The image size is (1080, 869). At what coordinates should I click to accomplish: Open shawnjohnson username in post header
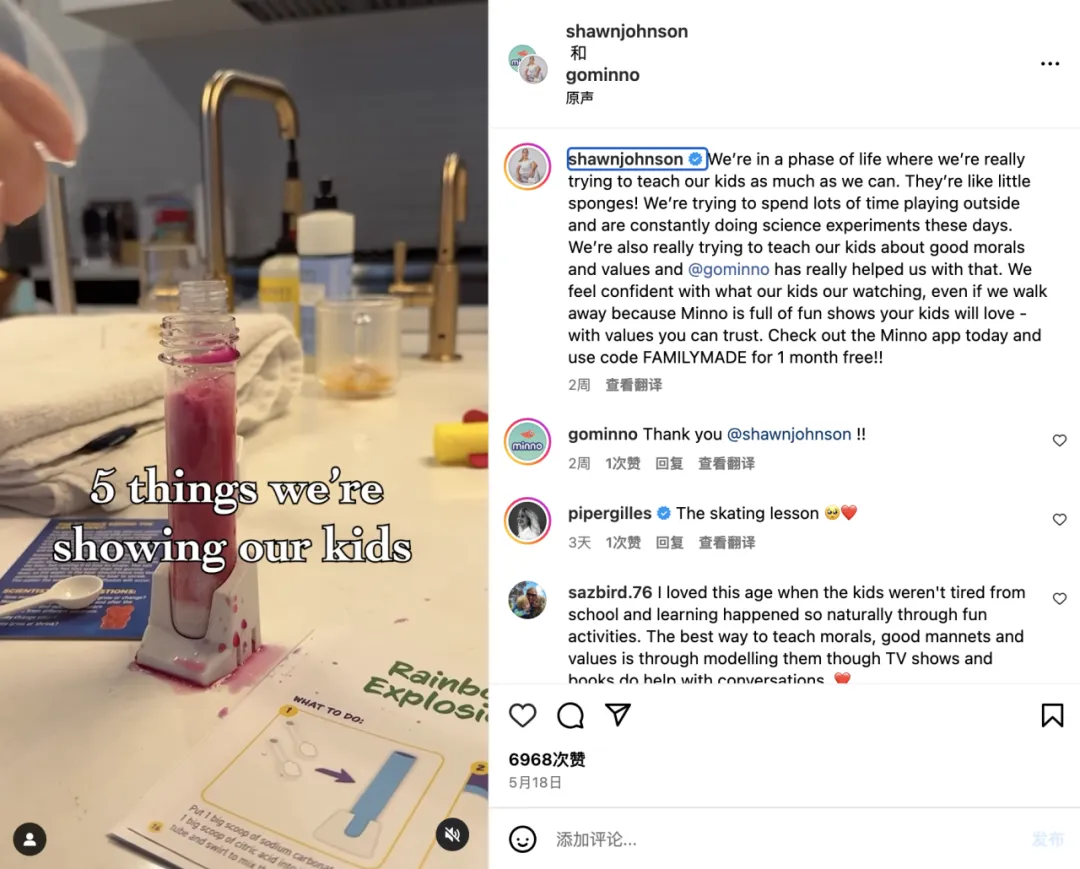coord(627,32)
